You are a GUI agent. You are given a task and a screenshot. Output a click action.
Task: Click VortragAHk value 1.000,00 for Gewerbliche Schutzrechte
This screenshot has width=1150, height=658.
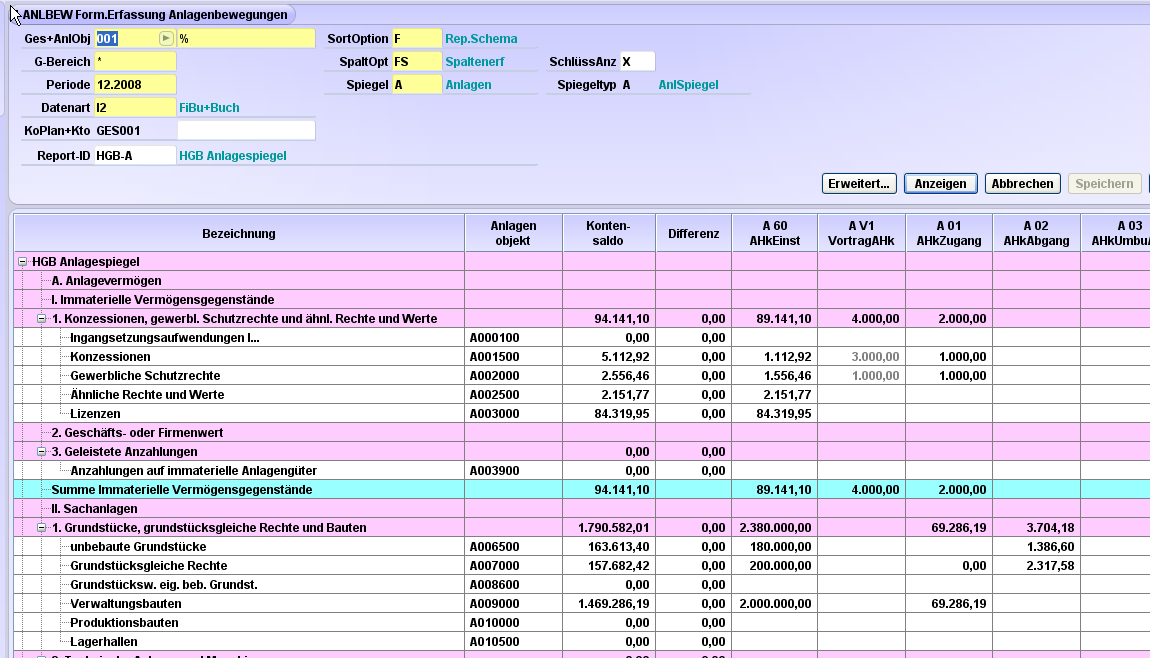(875, 376)
